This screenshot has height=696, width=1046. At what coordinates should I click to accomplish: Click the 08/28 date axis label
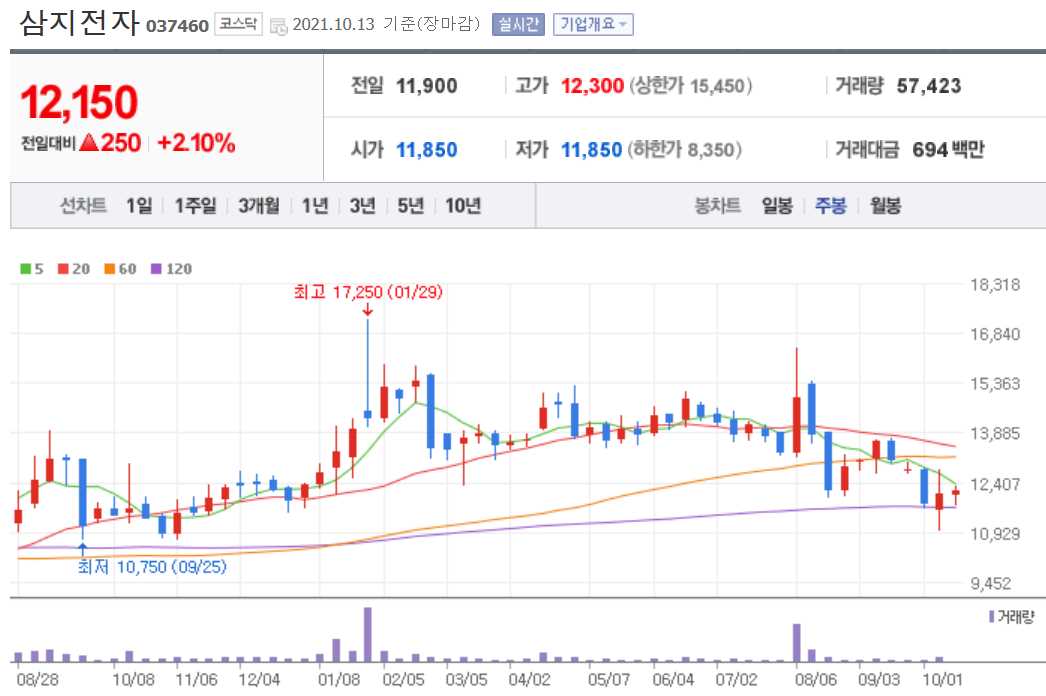(37, 679)
